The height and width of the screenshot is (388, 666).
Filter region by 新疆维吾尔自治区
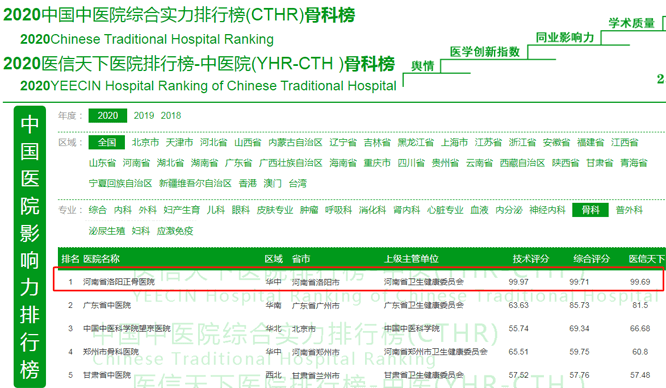tap(195, 183)
